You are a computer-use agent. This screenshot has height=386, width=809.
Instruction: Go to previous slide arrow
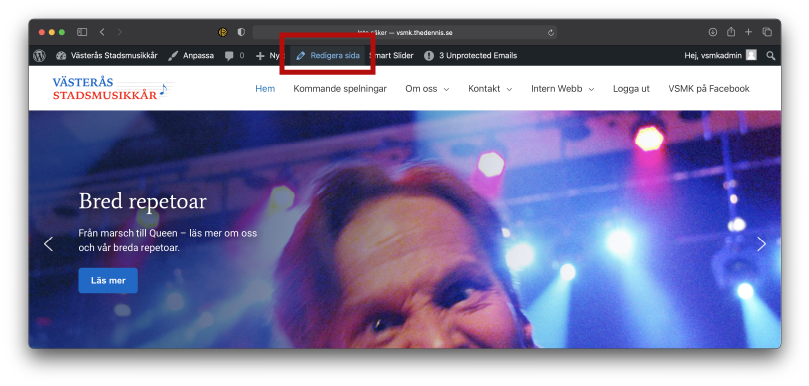coord(48,244)
